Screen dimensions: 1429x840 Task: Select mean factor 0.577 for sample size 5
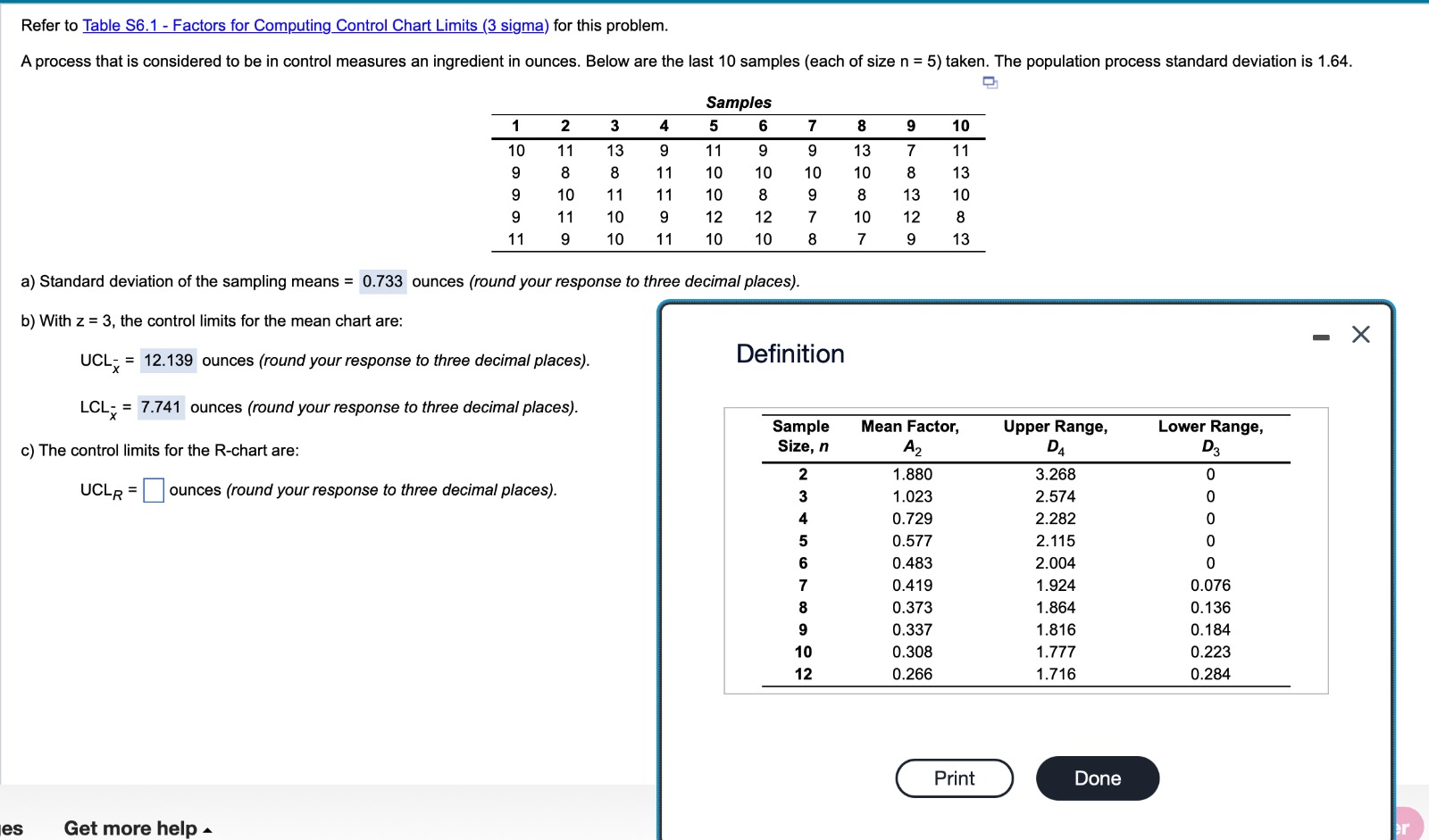(911, 541)
